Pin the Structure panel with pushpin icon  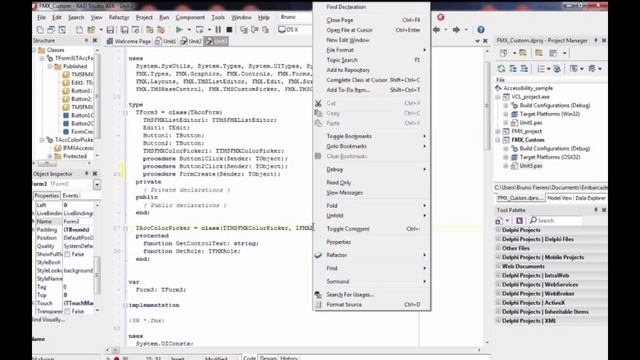click(86, 40)
